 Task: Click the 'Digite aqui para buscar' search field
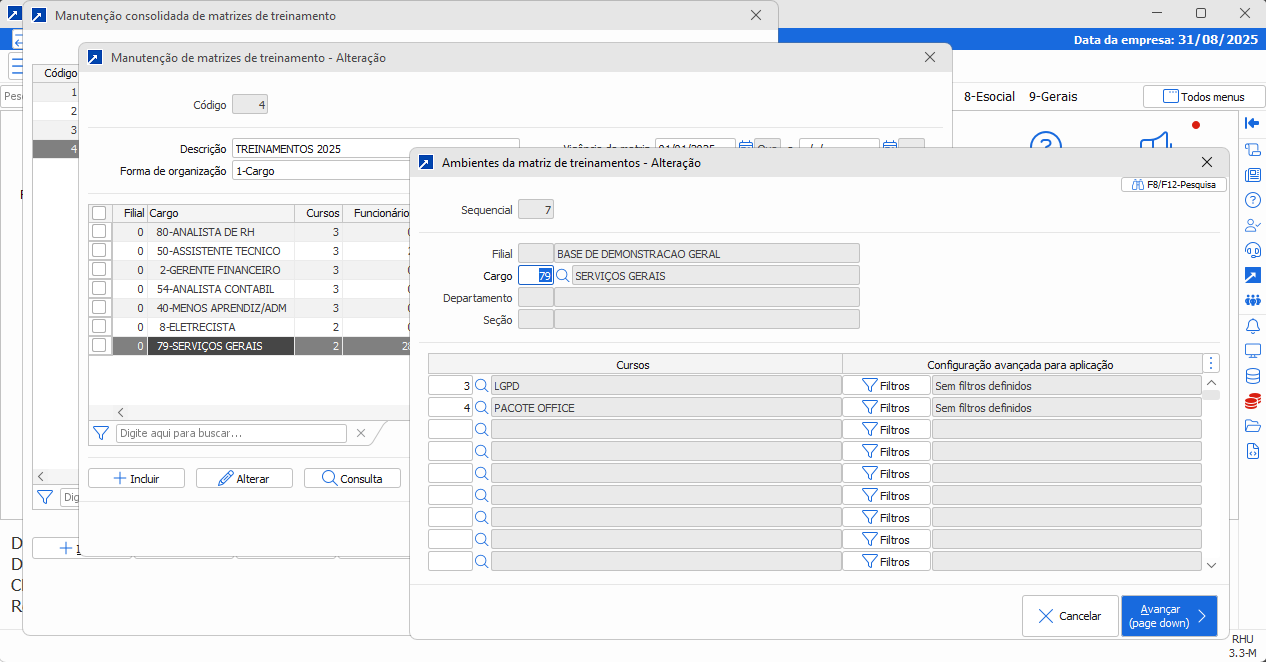(231, 434)
